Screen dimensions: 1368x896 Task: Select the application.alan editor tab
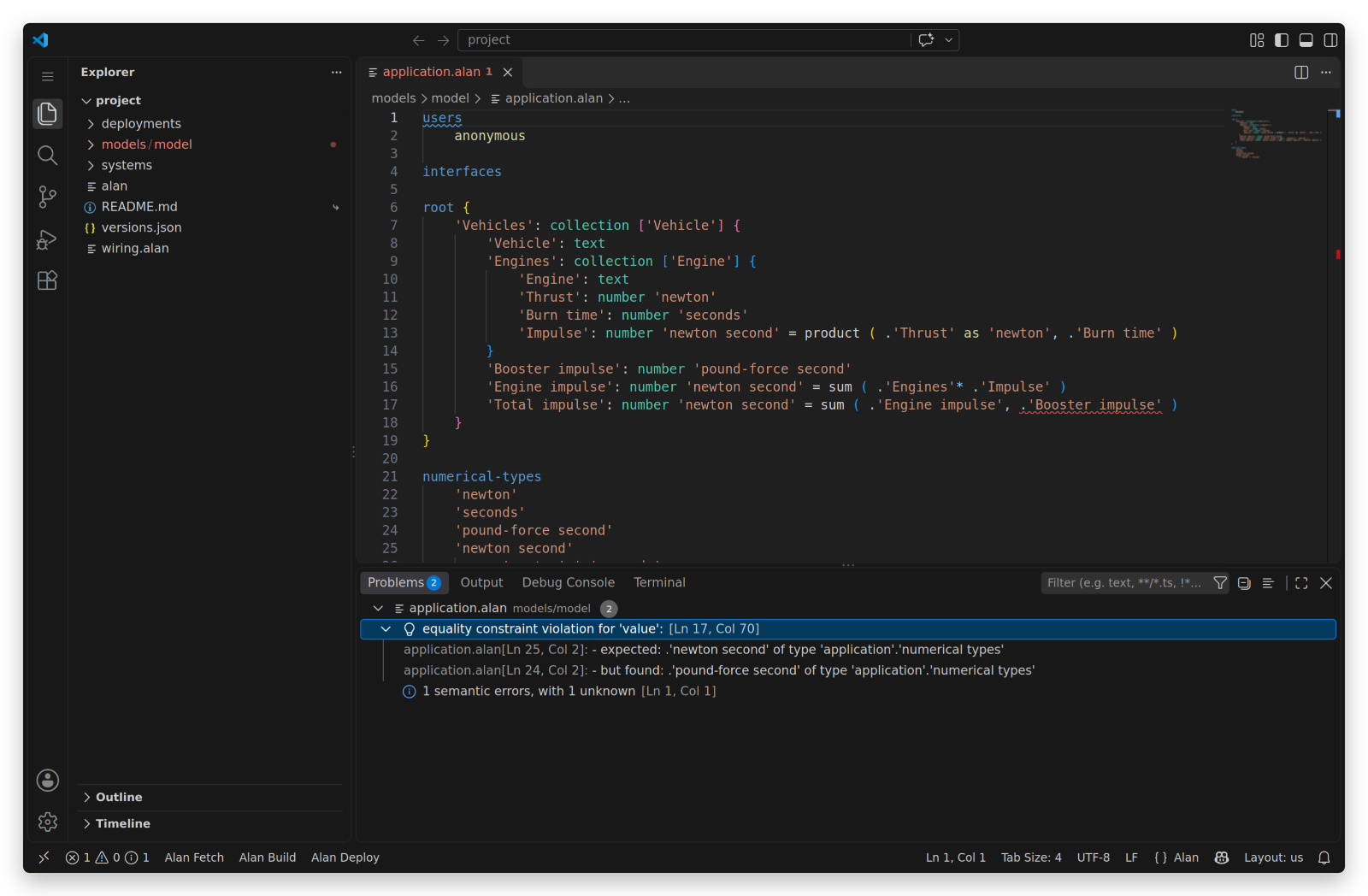click(439, 73)
